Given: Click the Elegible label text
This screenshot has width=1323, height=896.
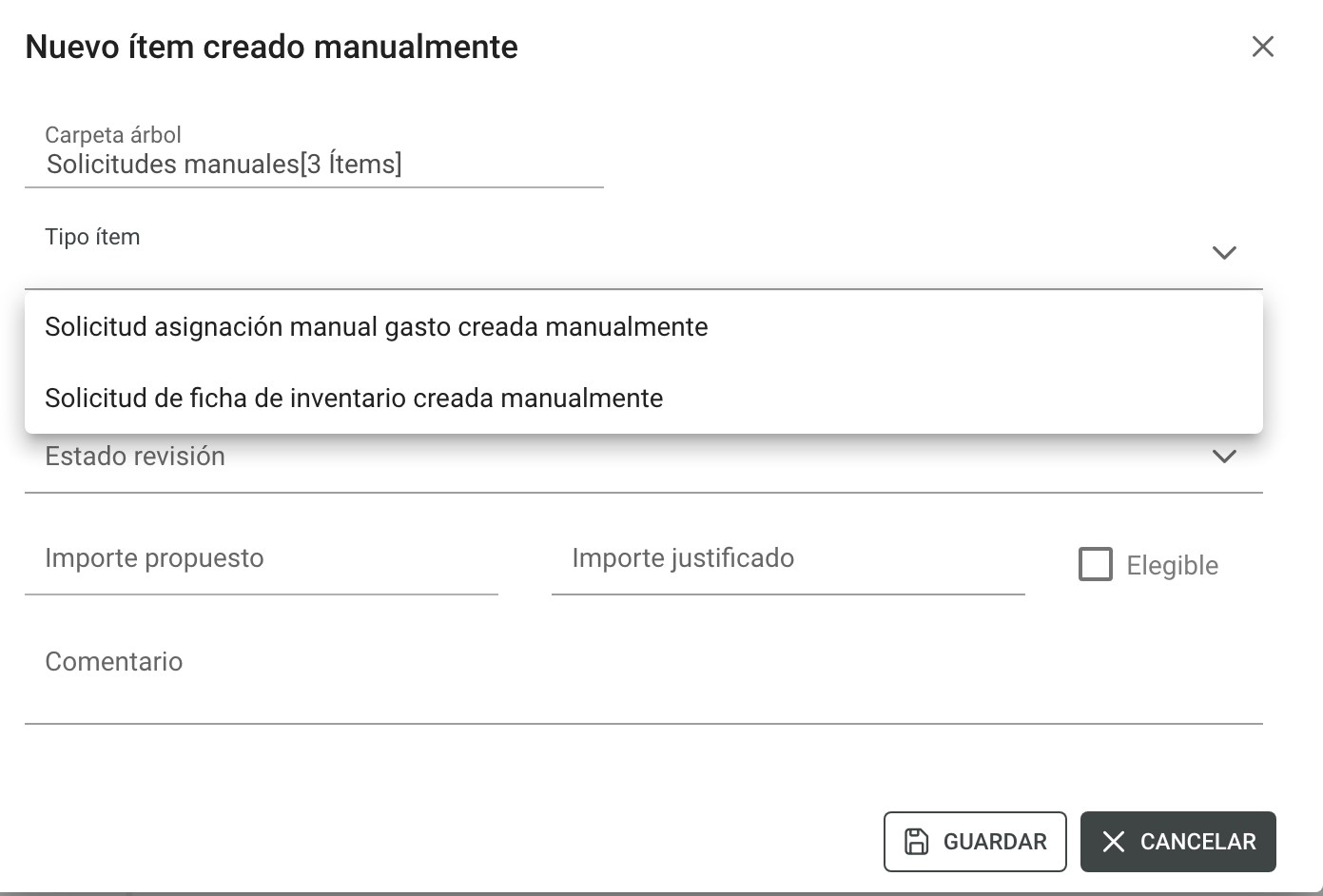Looking at the screenshot, I should tap(1172, 566).
